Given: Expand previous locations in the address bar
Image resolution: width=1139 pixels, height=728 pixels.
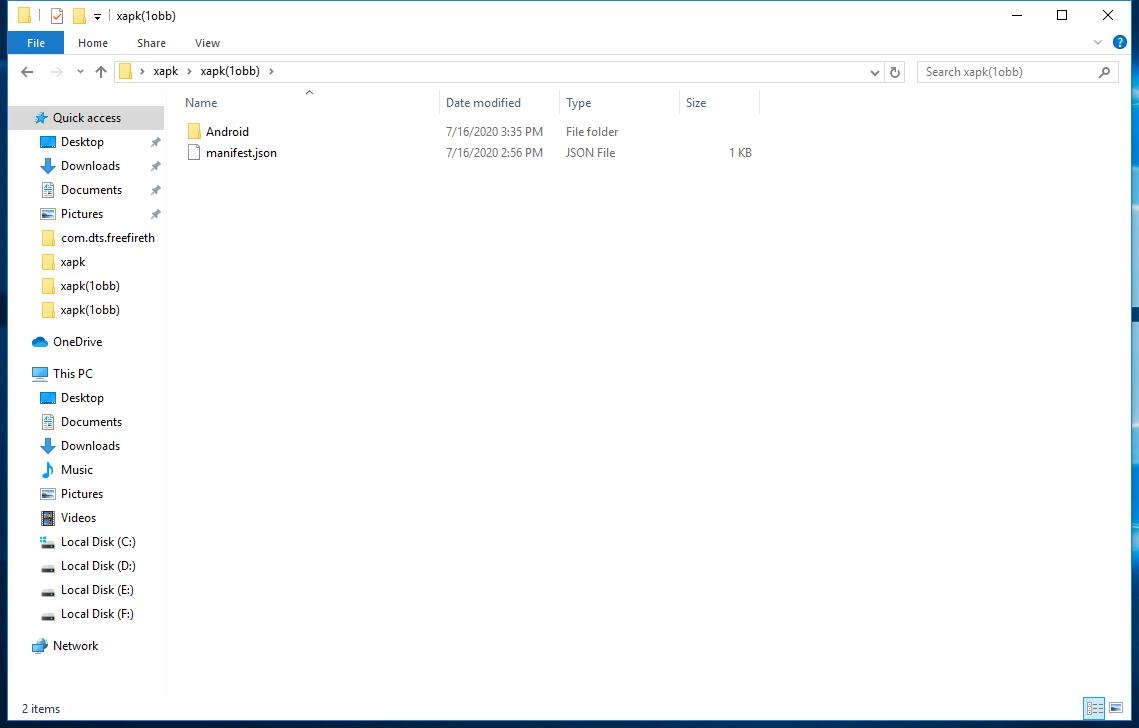Looking at the screenshot, I should tap(874, 71).
